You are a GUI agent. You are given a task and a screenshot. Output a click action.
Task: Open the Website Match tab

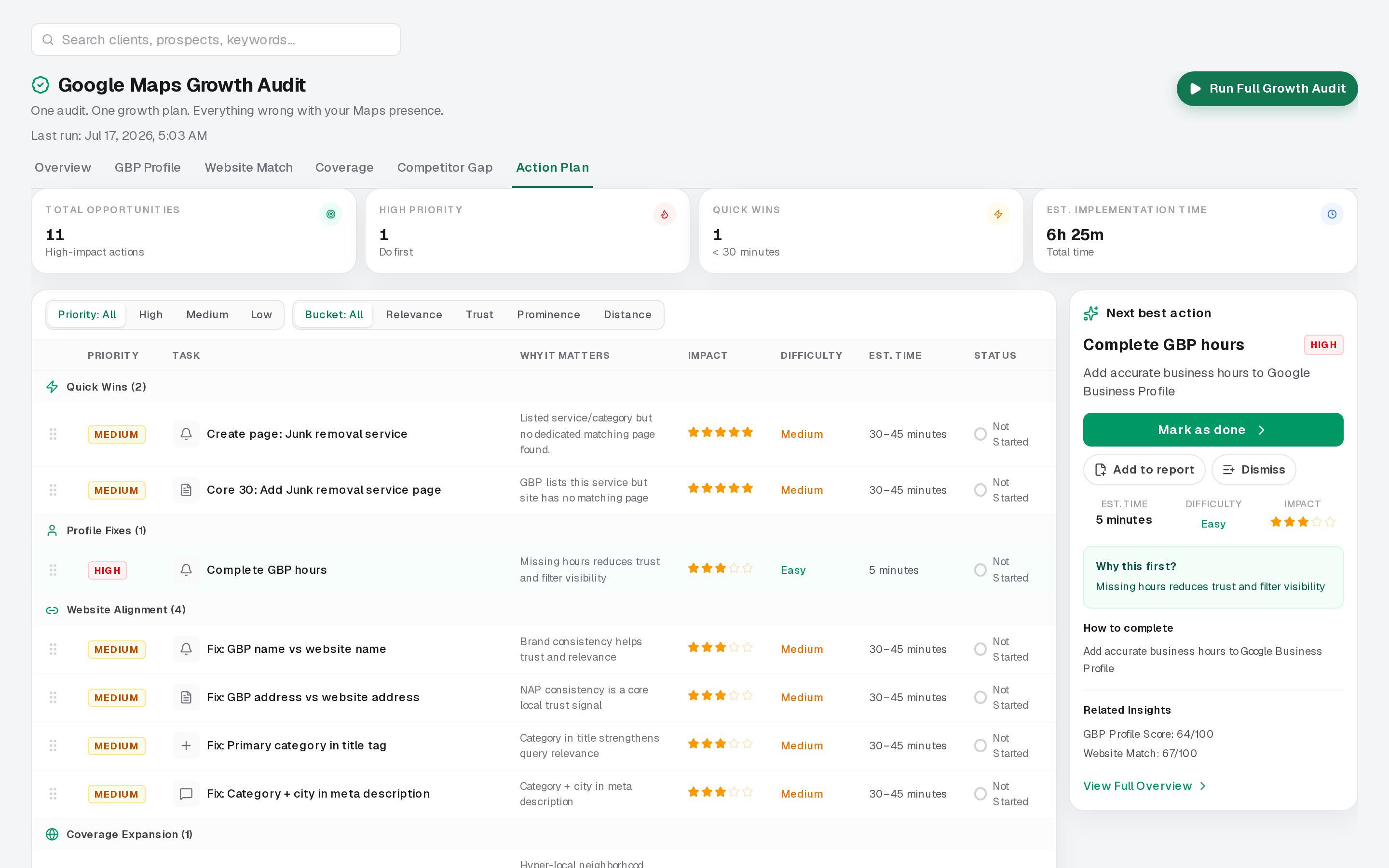coord(248,167)
